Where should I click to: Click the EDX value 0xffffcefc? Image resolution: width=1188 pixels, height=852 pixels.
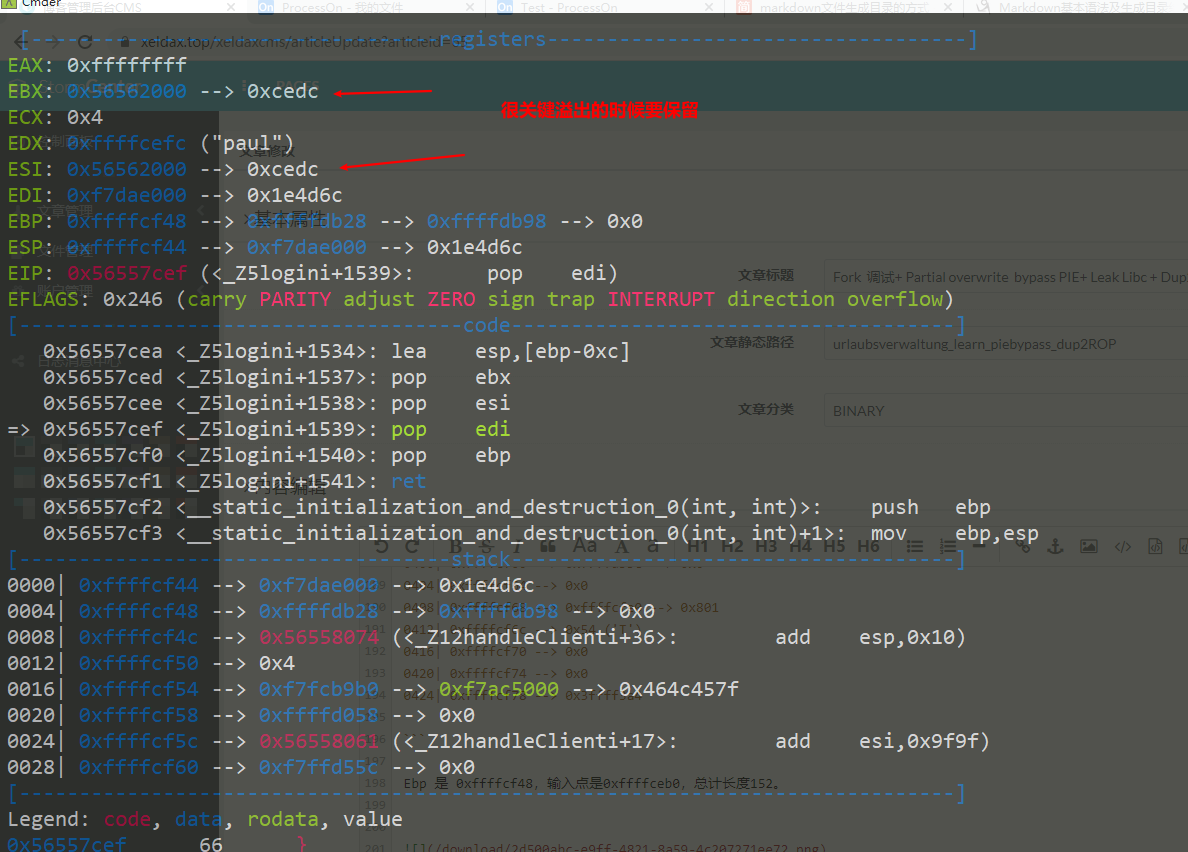click(127, 143)
